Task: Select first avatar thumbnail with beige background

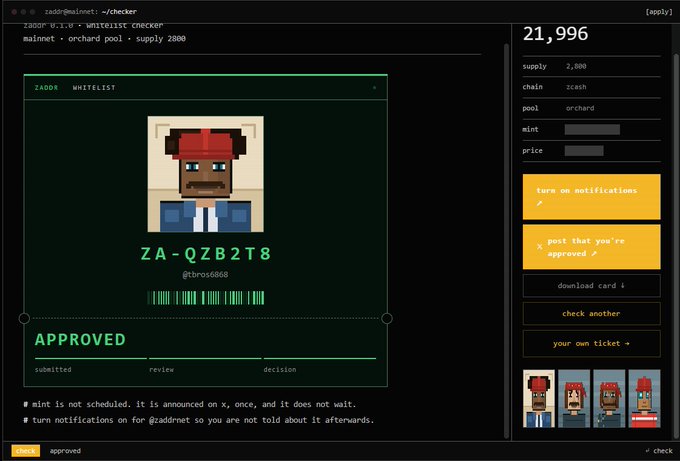Action: tap(539, 399)
